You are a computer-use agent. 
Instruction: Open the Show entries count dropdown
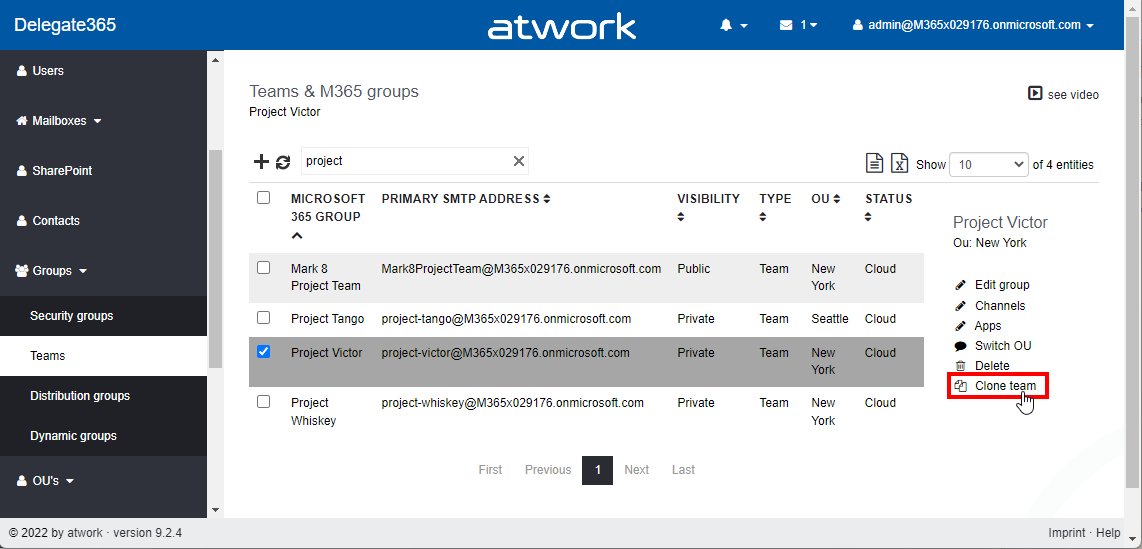coord(989,164)
